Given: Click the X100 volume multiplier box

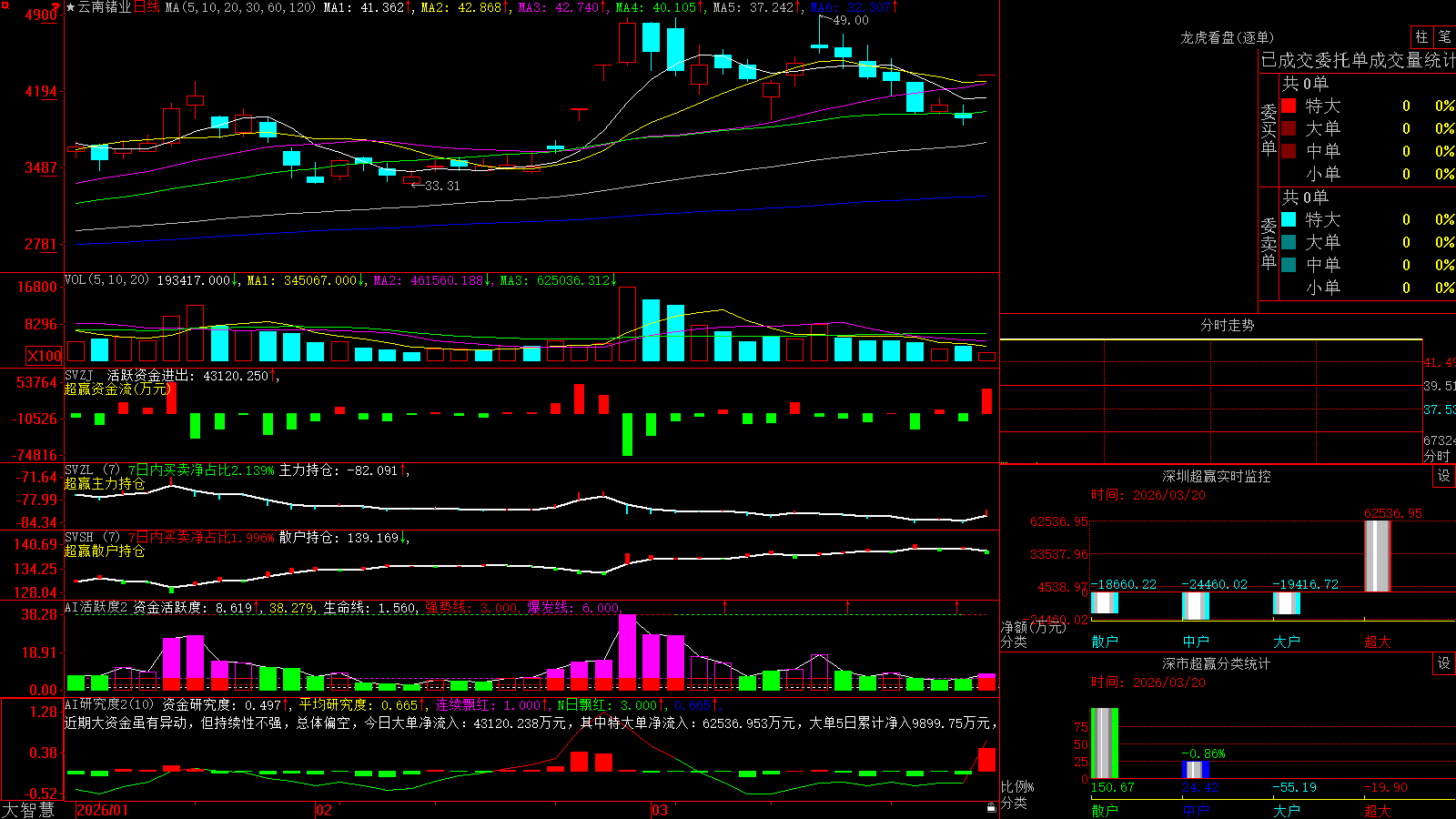Looking at the screenshot, I should click(44, 356).
